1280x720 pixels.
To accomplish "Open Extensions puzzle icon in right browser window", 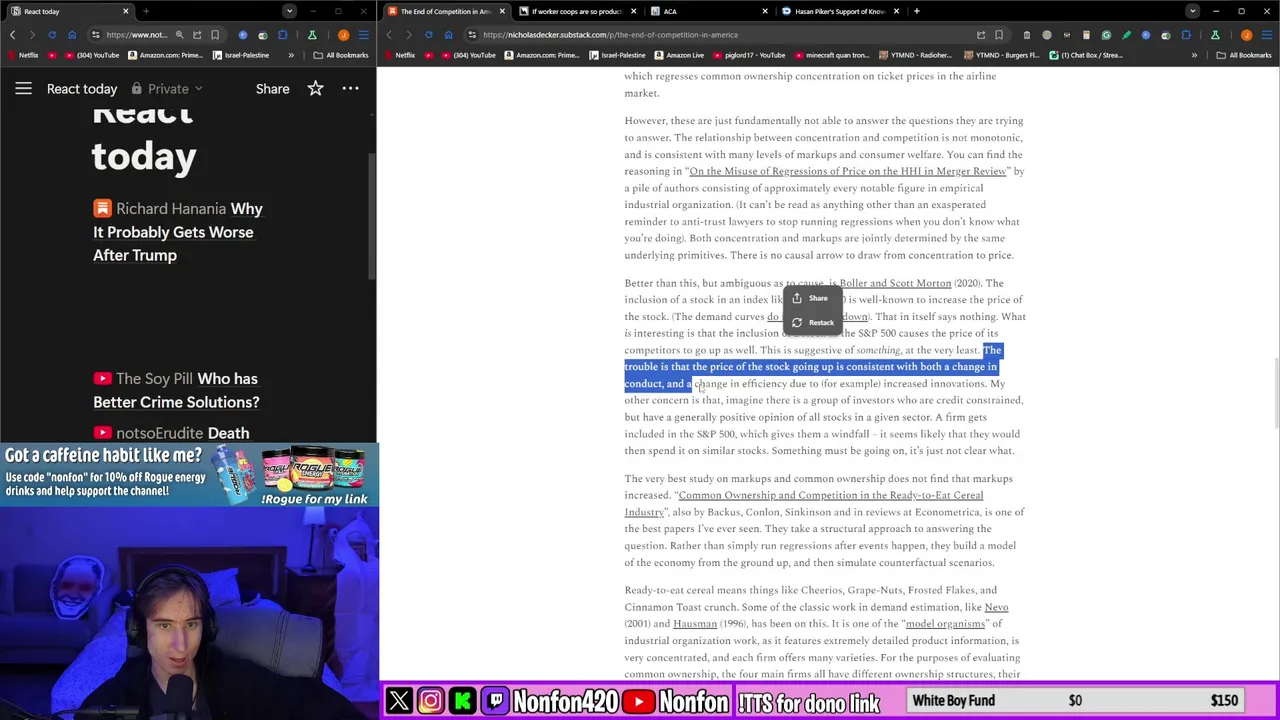I will (x=1185, y=35).
